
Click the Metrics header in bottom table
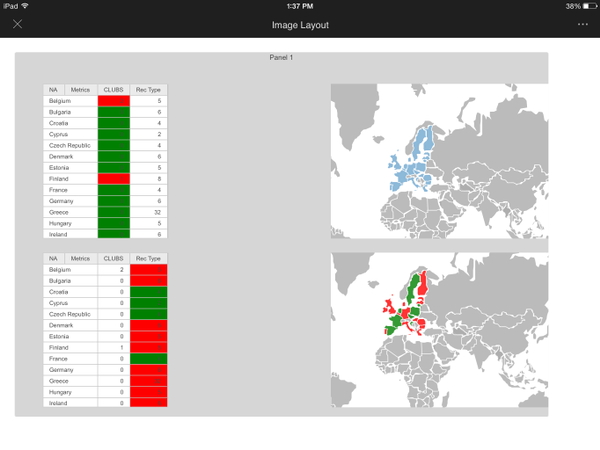point(80,258)
